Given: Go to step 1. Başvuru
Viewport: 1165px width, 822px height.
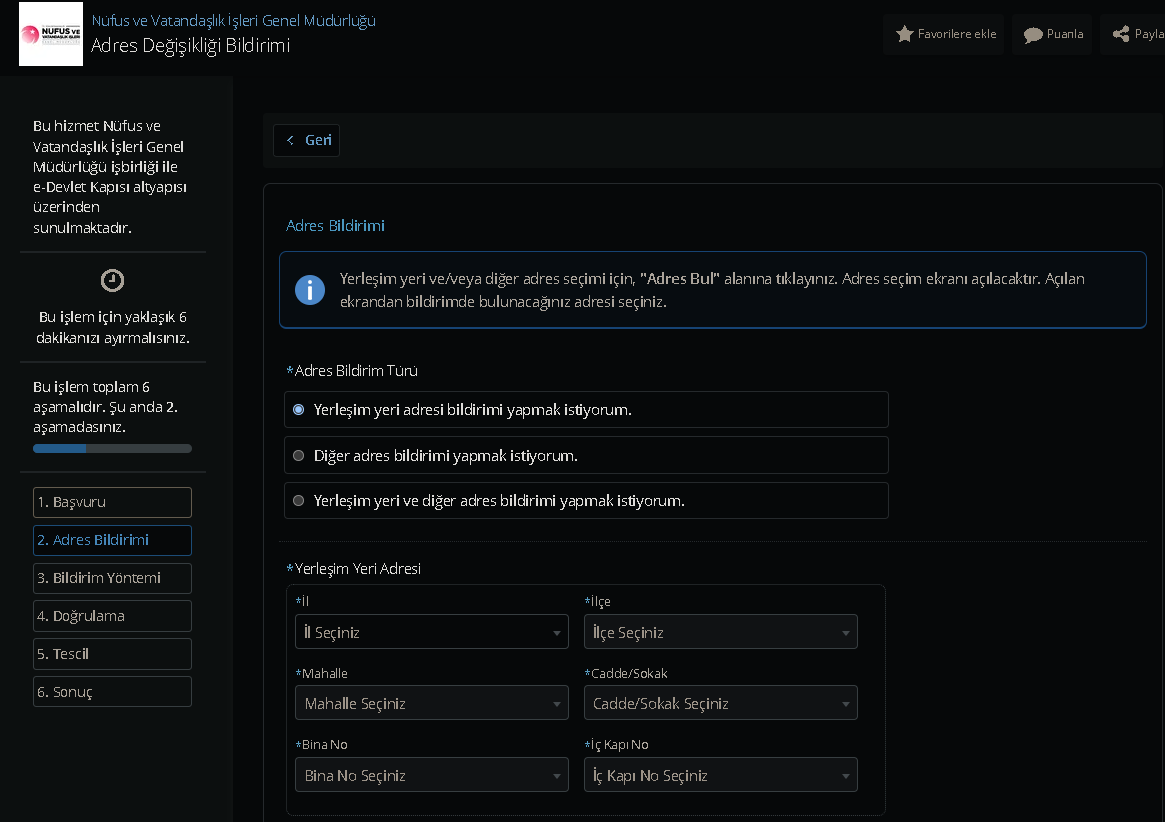Looking at the screenshot, I should click(x=112, y=502).
